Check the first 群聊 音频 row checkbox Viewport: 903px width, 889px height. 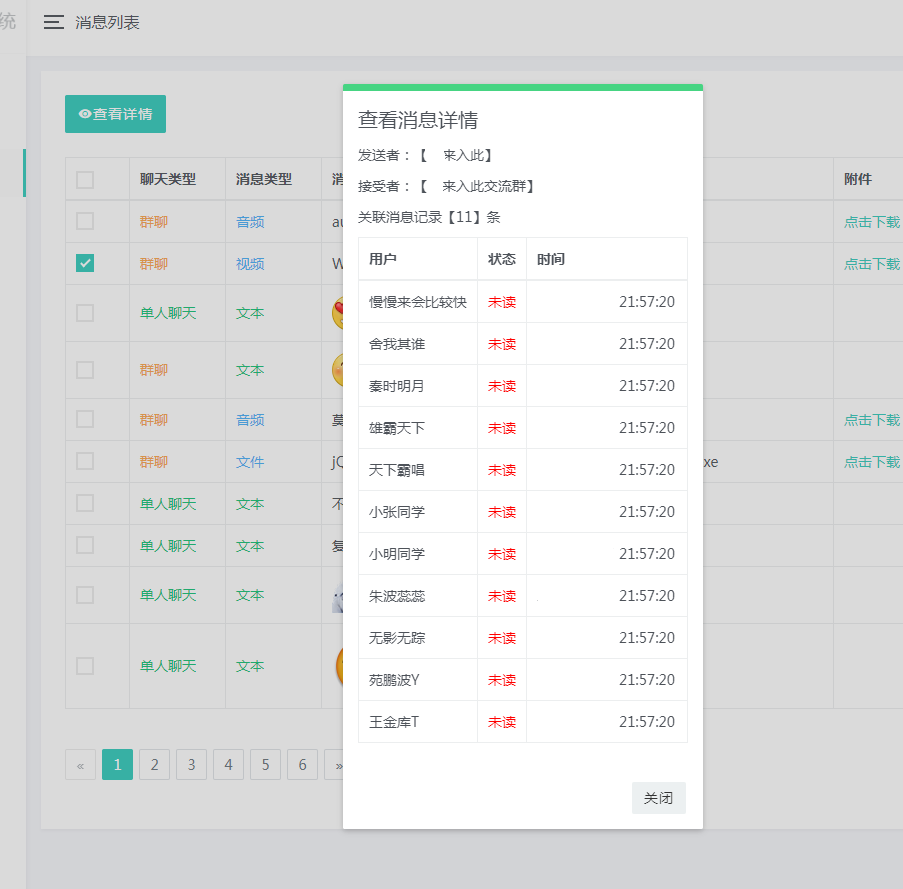pos(85,221)
